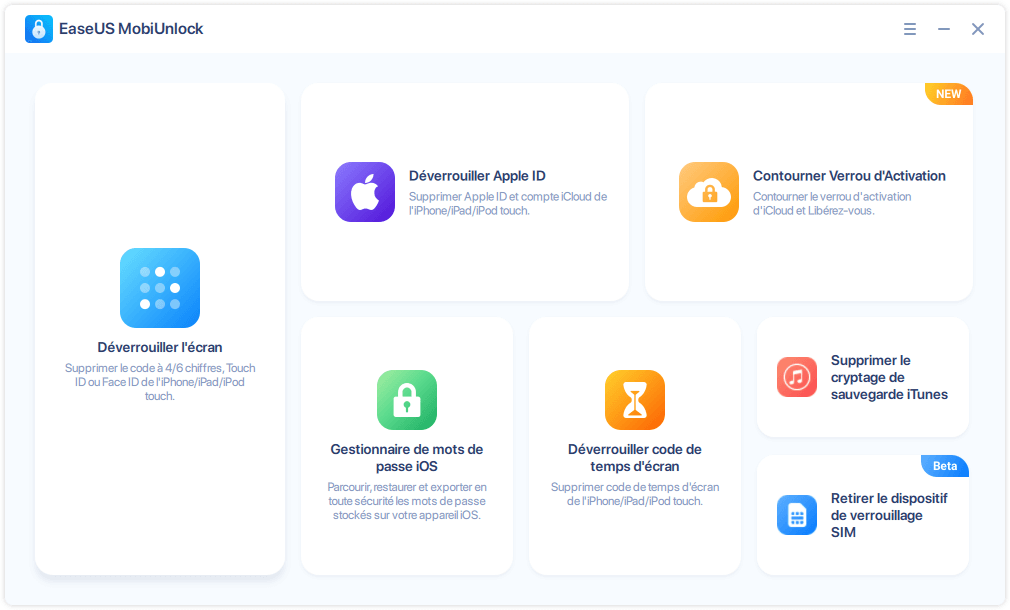Click the EaseUS MobiUnlock lock logo
The image size is (1010, 610).
click(37, 28)
